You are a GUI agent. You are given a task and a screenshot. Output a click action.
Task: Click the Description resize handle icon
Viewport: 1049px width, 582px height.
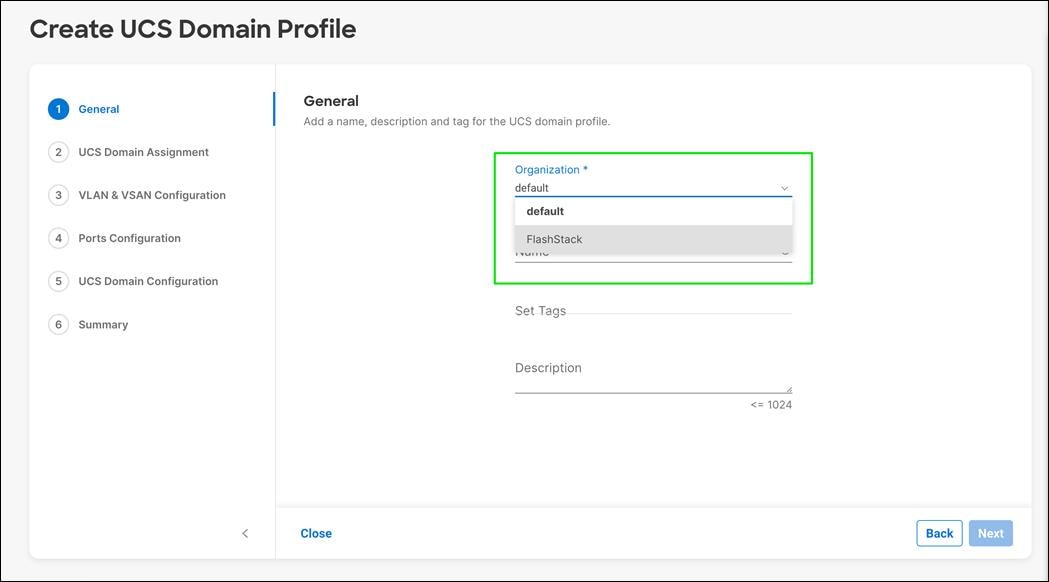tap(788, 388)
